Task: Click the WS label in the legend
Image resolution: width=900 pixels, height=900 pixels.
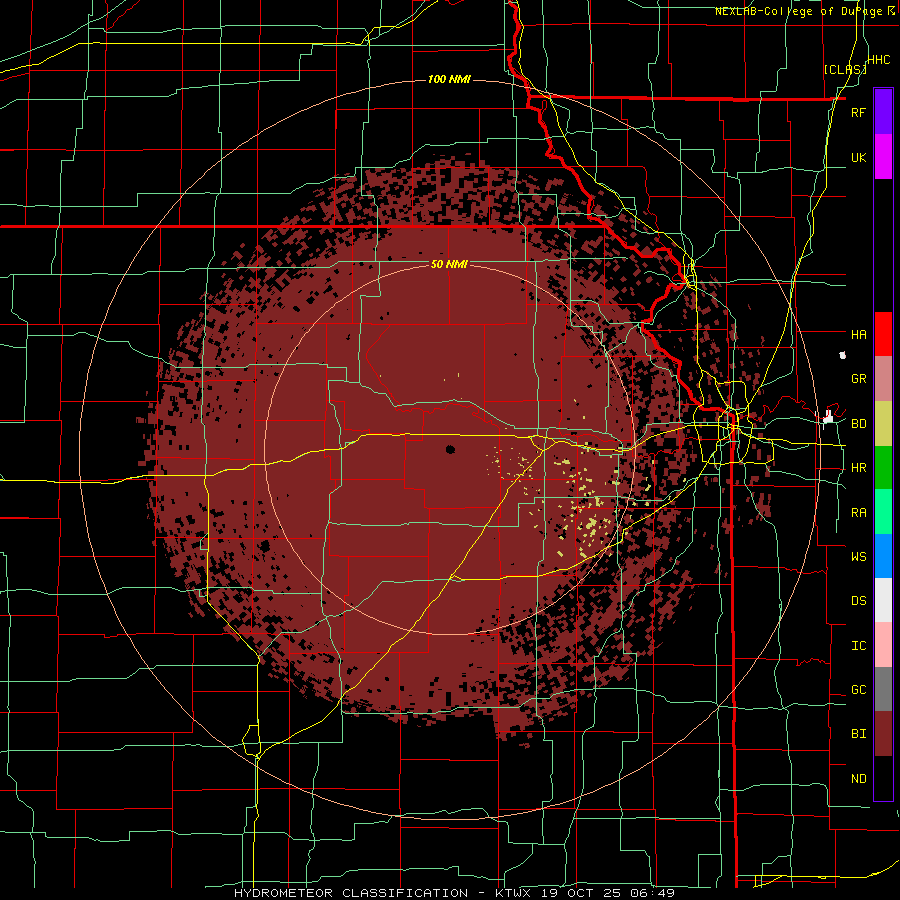Action: [858, 556]
